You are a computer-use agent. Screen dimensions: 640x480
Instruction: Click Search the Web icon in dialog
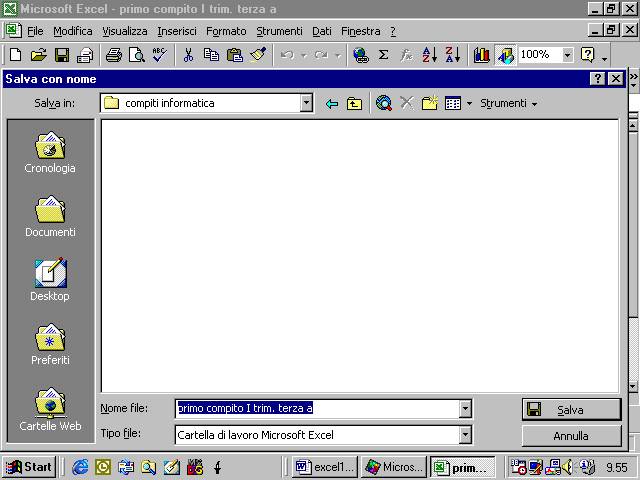[x=384, y=103]
